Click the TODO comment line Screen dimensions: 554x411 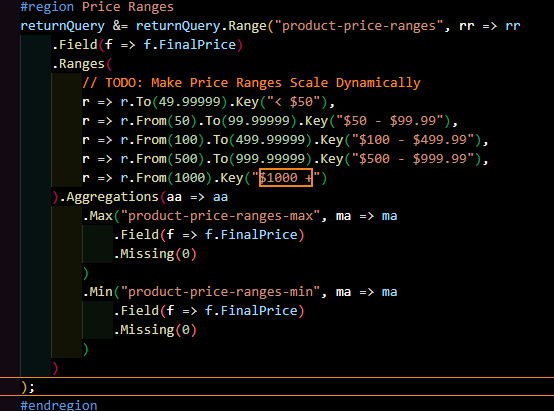click(251, 83)
